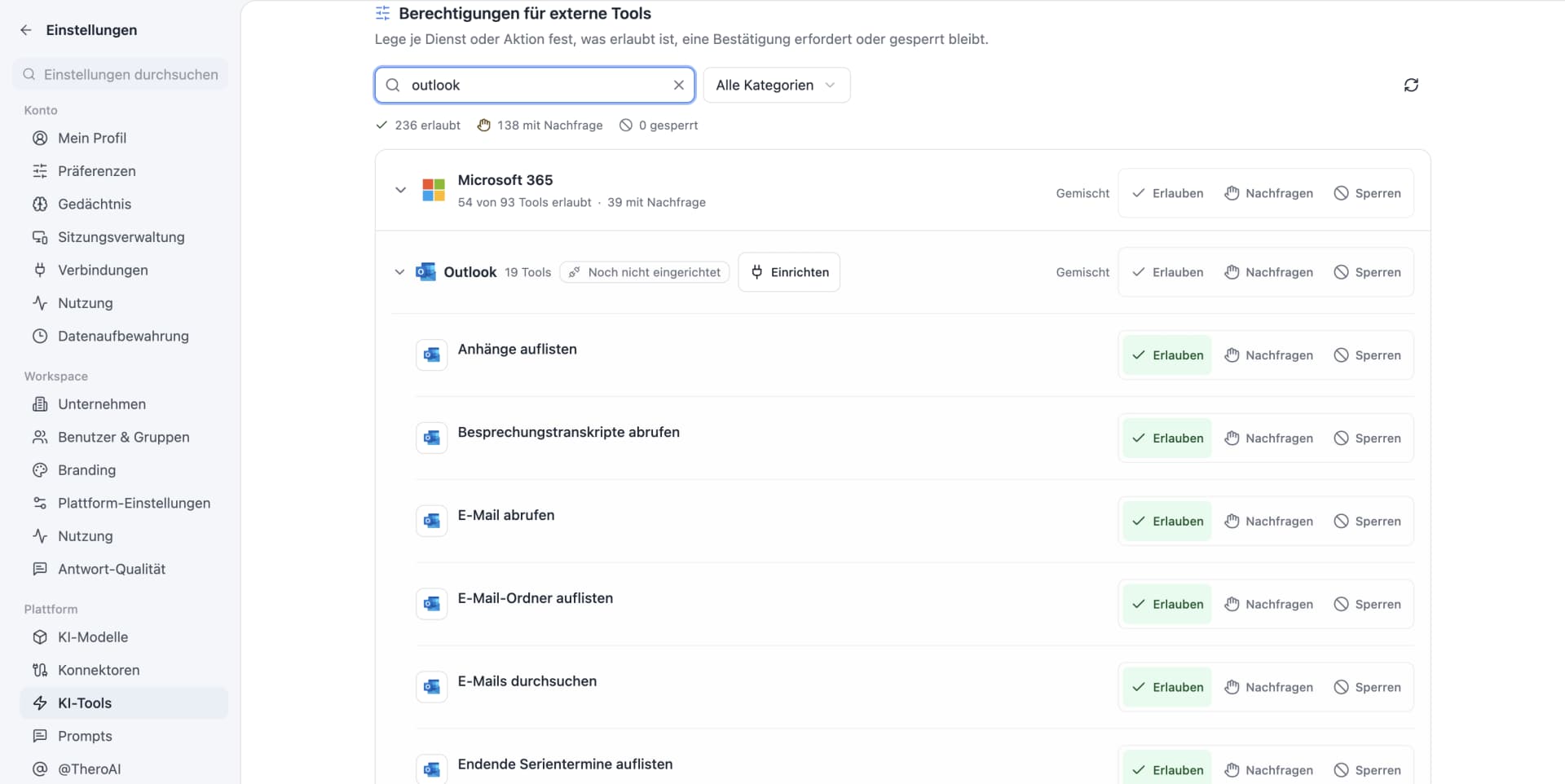Open KI-Modelle page
The width and height of the screenshot is (1565, 784).
(x=124, y=637)
